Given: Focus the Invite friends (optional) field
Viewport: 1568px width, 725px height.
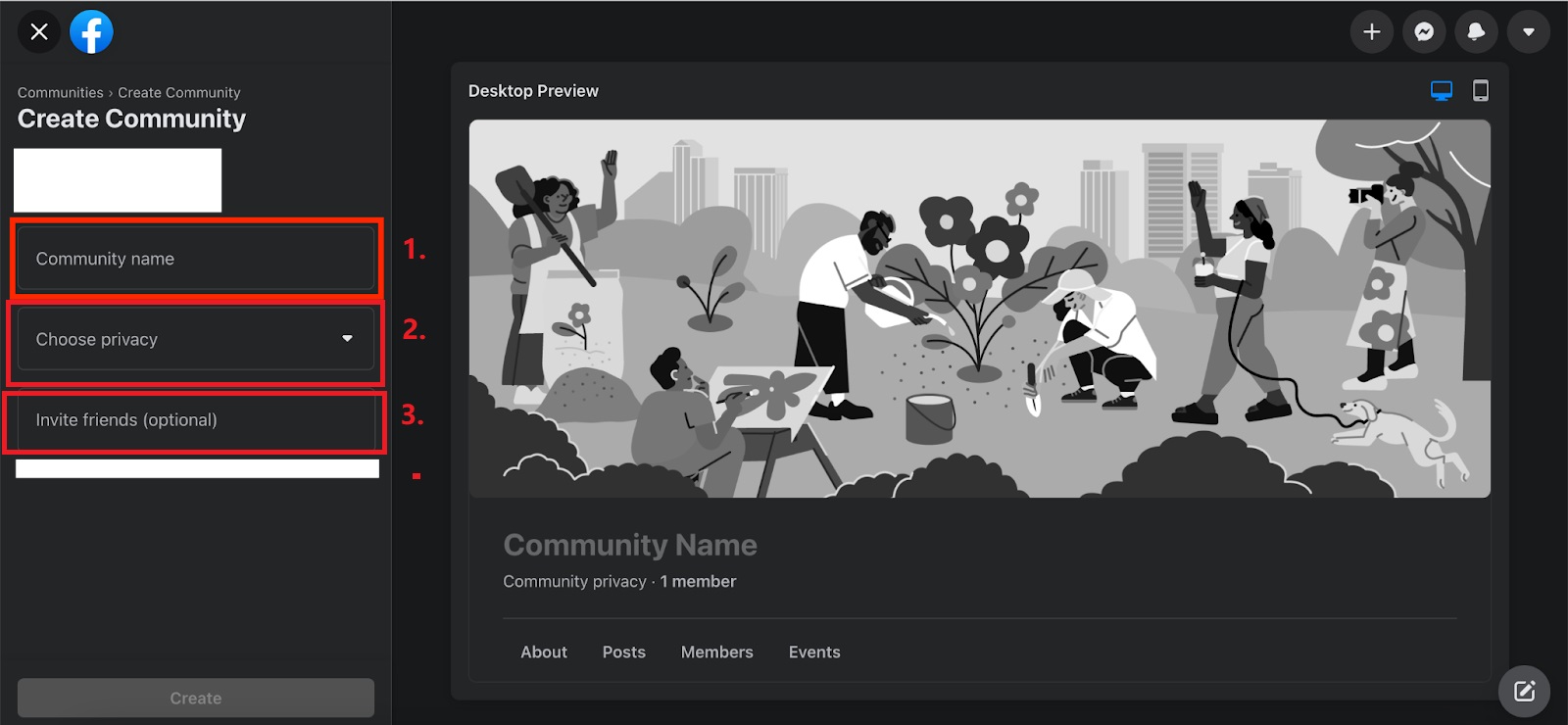Looking at the screenshot, I should coord(196,420).
